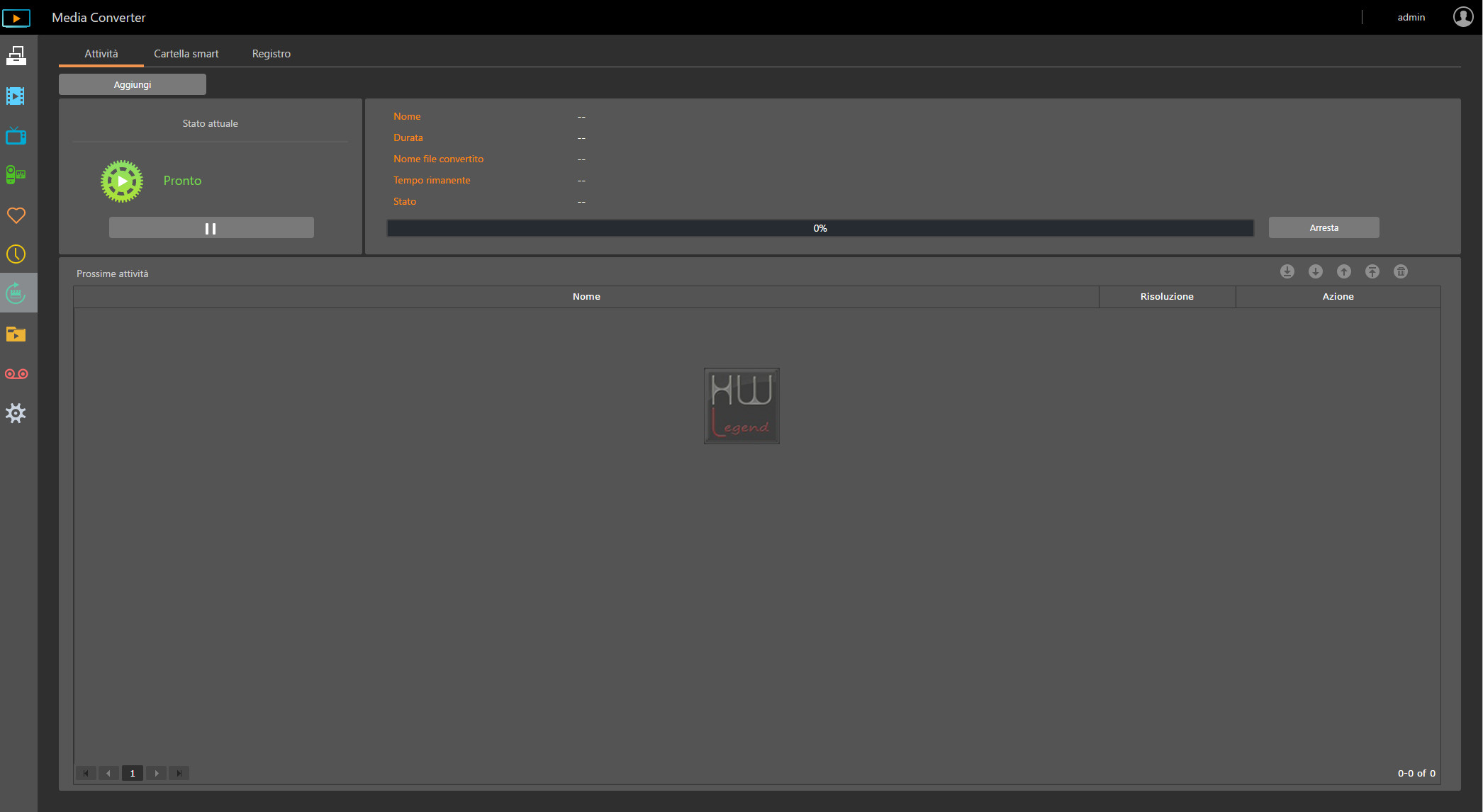
Task: Delete task with the trash can icon
Action: click(1401, 271)
